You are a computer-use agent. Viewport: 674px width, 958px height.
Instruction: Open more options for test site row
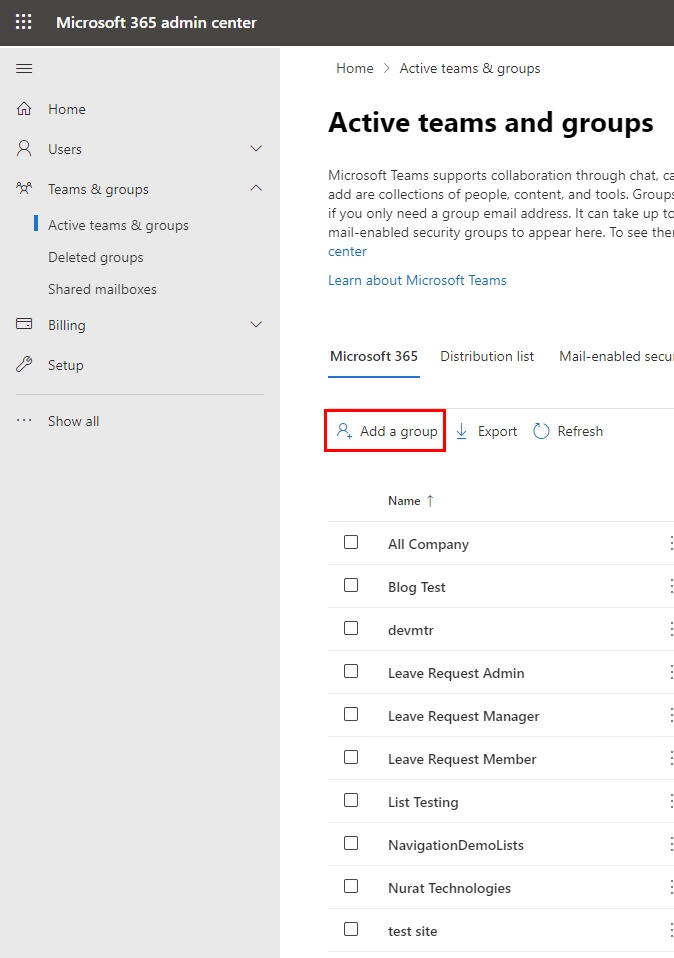click(x=670, y=931)
